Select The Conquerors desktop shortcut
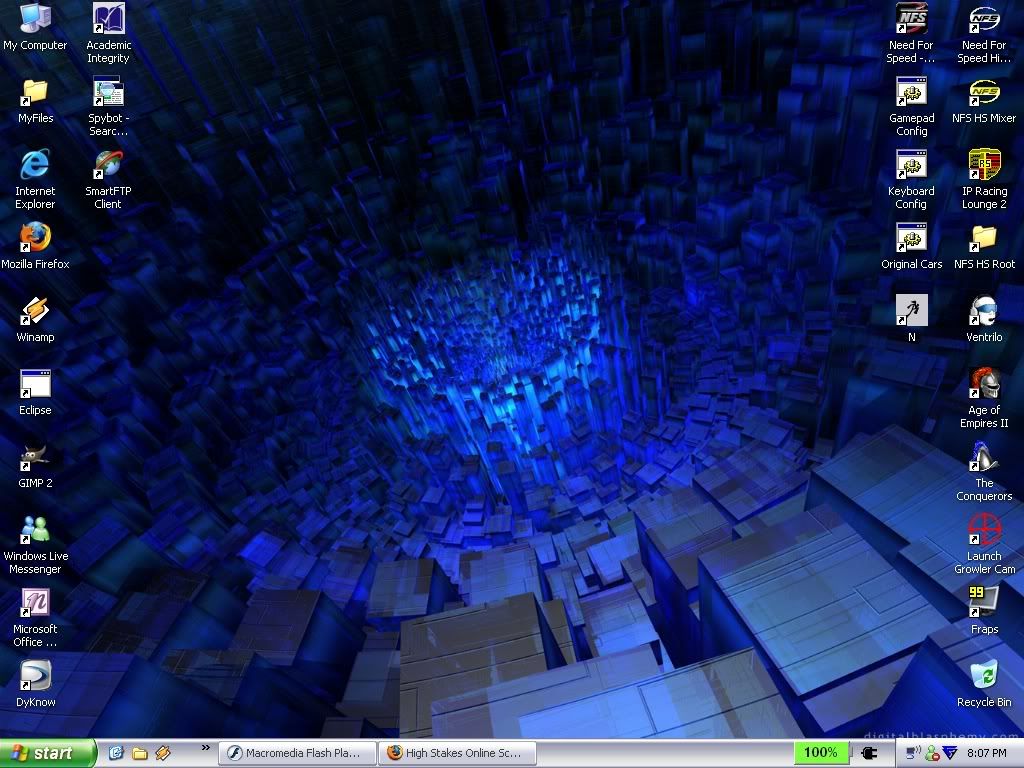The height and width of the screenshot is (768, 1024). tap(984, 472)
